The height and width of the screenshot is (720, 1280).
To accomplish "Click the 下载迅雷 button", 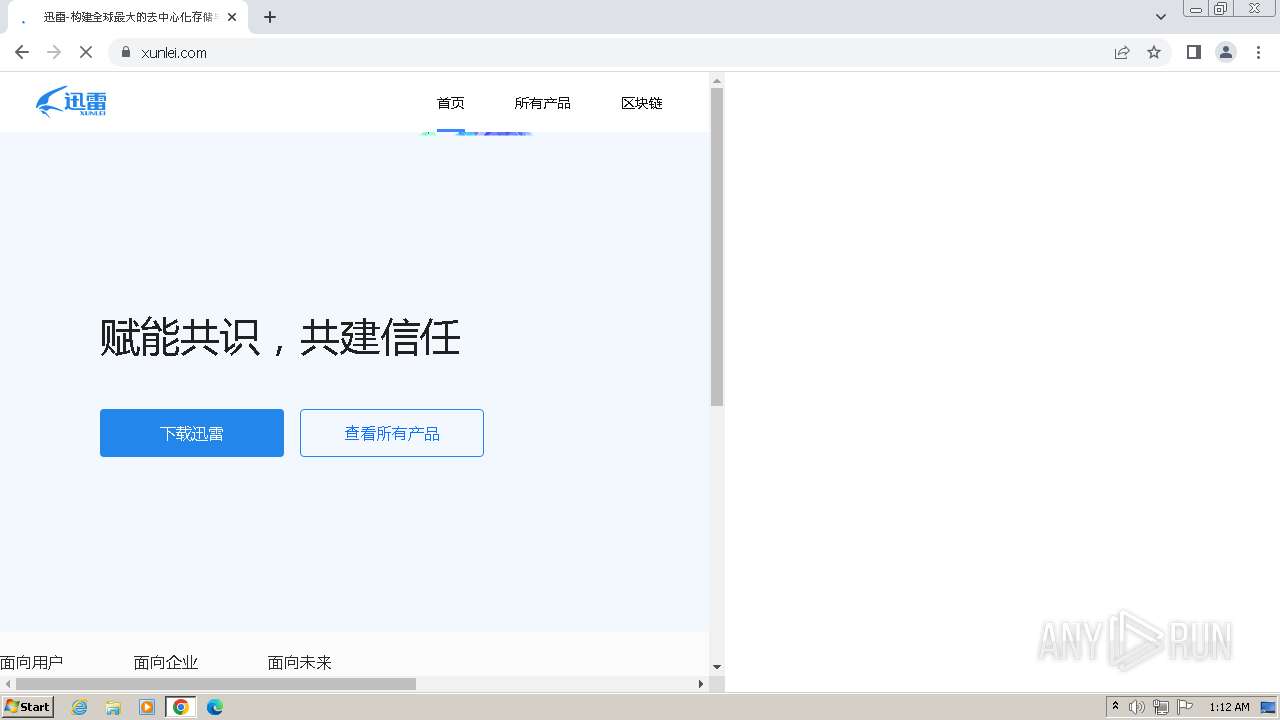I will 192,433.
